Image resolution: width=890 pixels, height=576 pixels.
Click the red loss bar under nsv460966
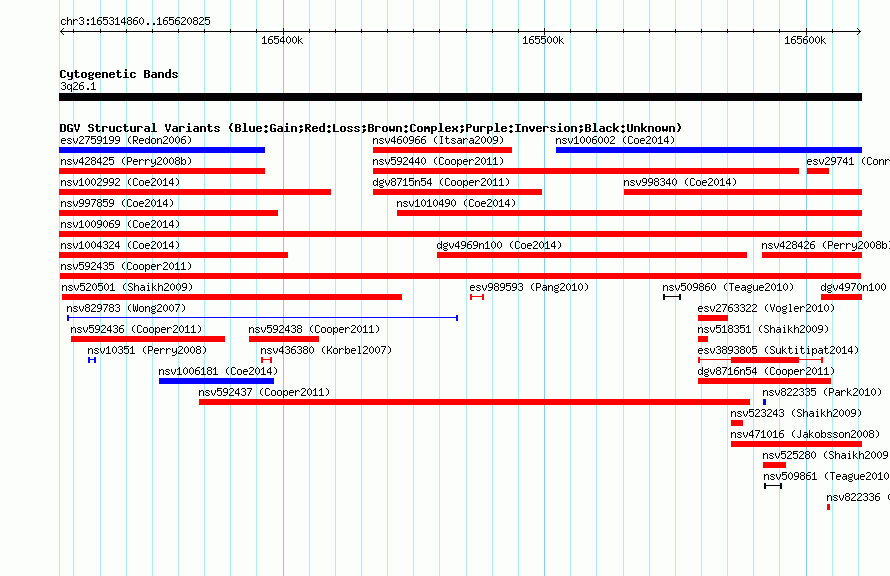(x=442, y=150)
